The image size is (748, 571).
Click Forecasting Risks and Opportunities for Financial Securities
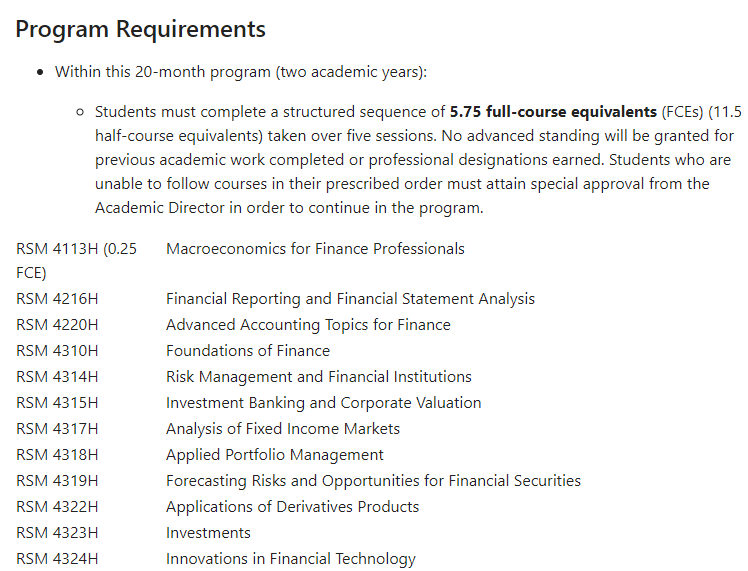click(x=373, y=481)
